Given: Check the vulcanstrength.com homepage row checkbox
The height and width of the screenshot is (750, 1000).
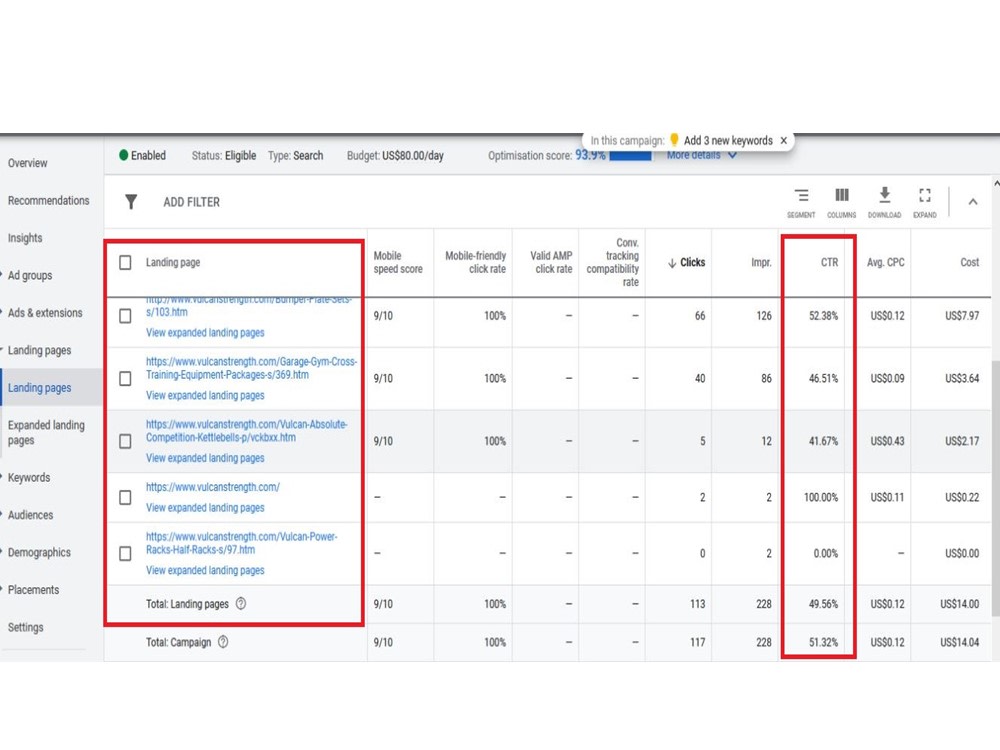Looking at the screenshot, I should [126, 497].
